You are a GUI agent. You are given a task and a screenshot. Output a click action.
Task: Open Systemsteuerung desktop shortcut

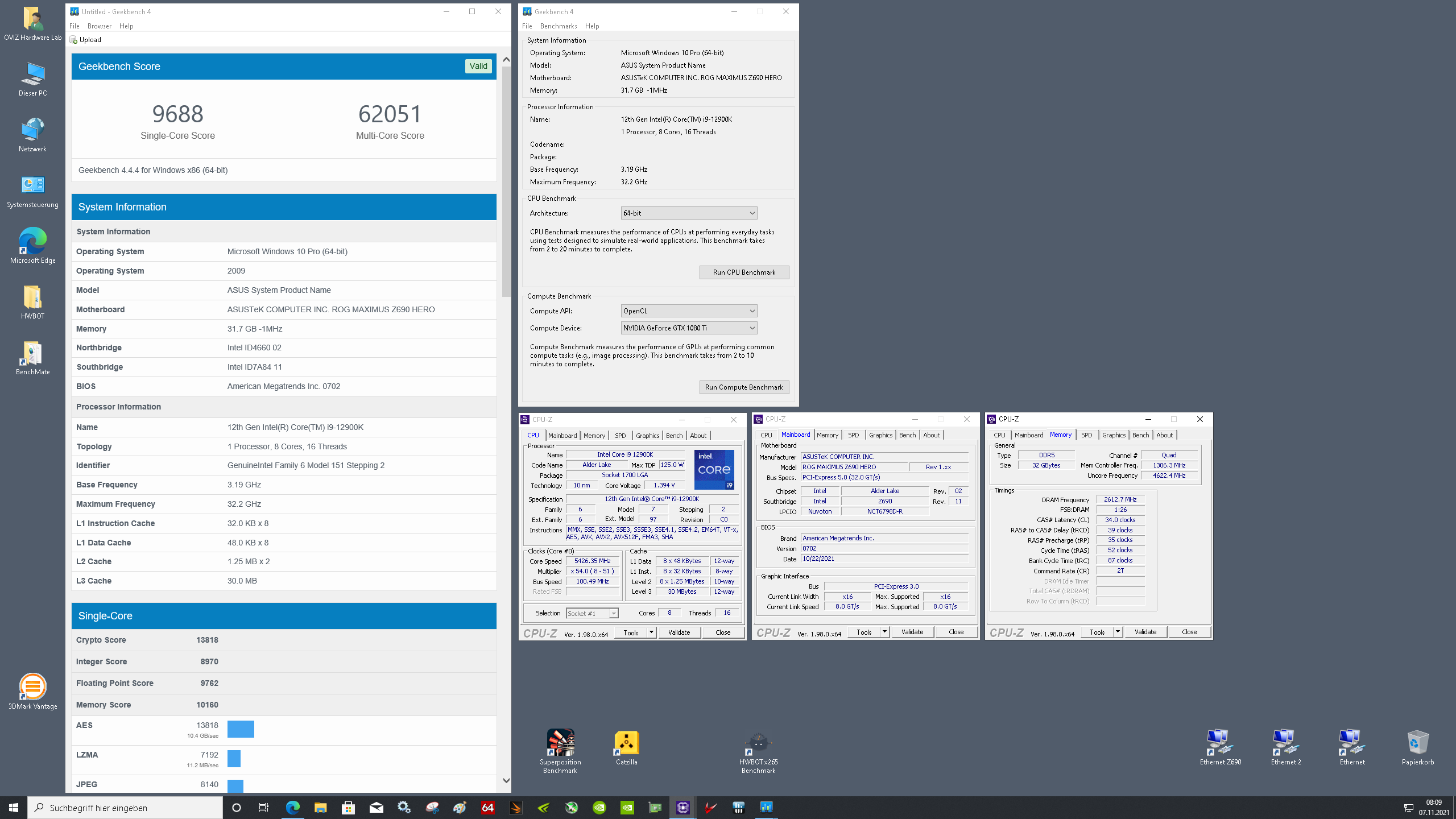click(x=32, y=191)
